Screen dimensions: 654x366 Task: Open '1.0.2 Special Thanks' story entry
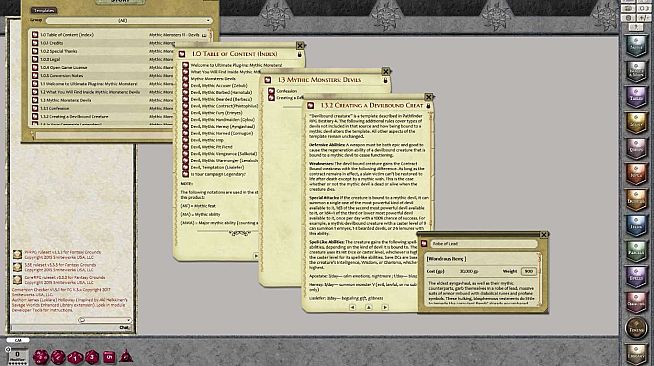coord(58,51)
